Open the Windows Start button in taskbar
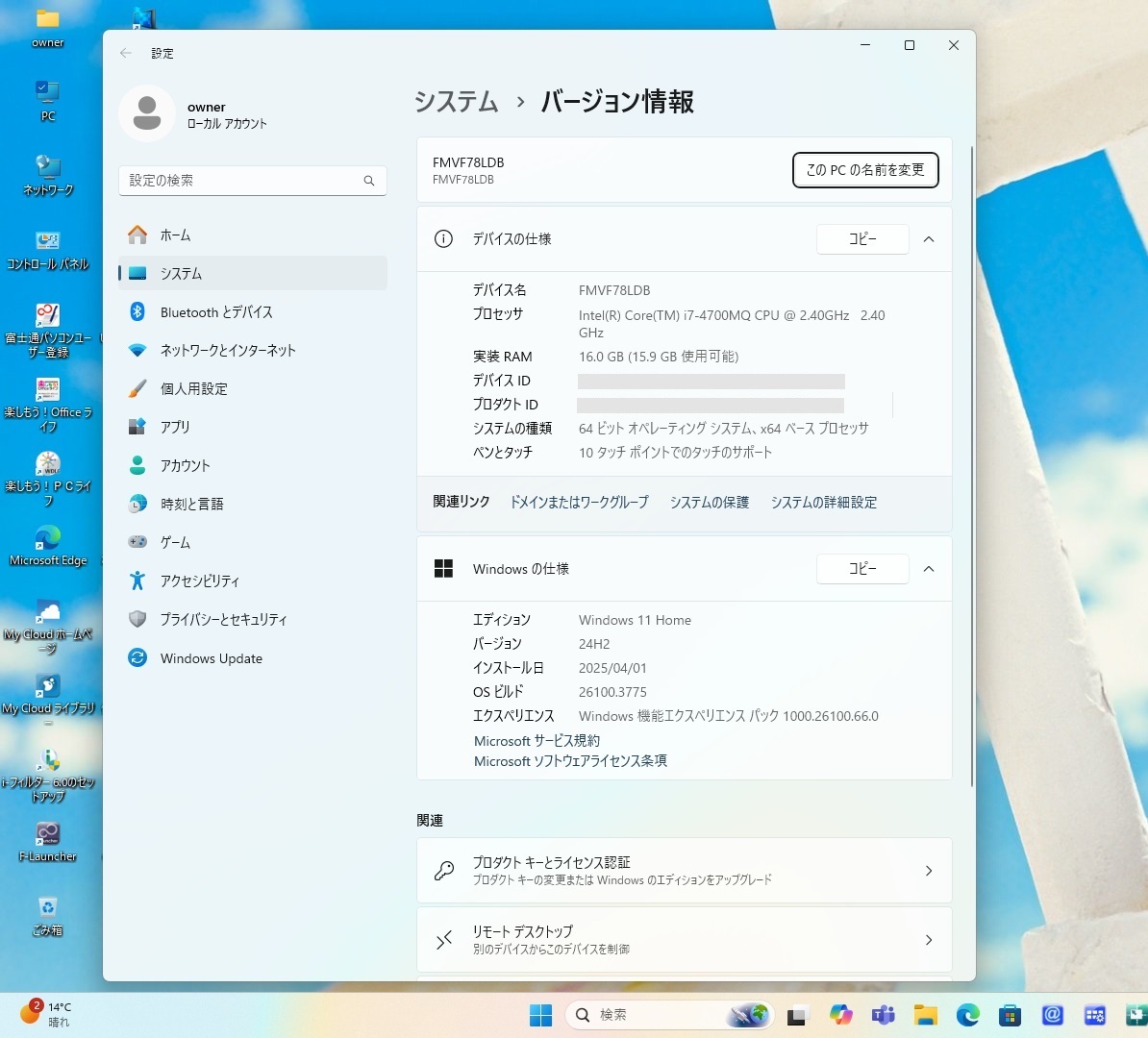 [x=541, y=1015]
